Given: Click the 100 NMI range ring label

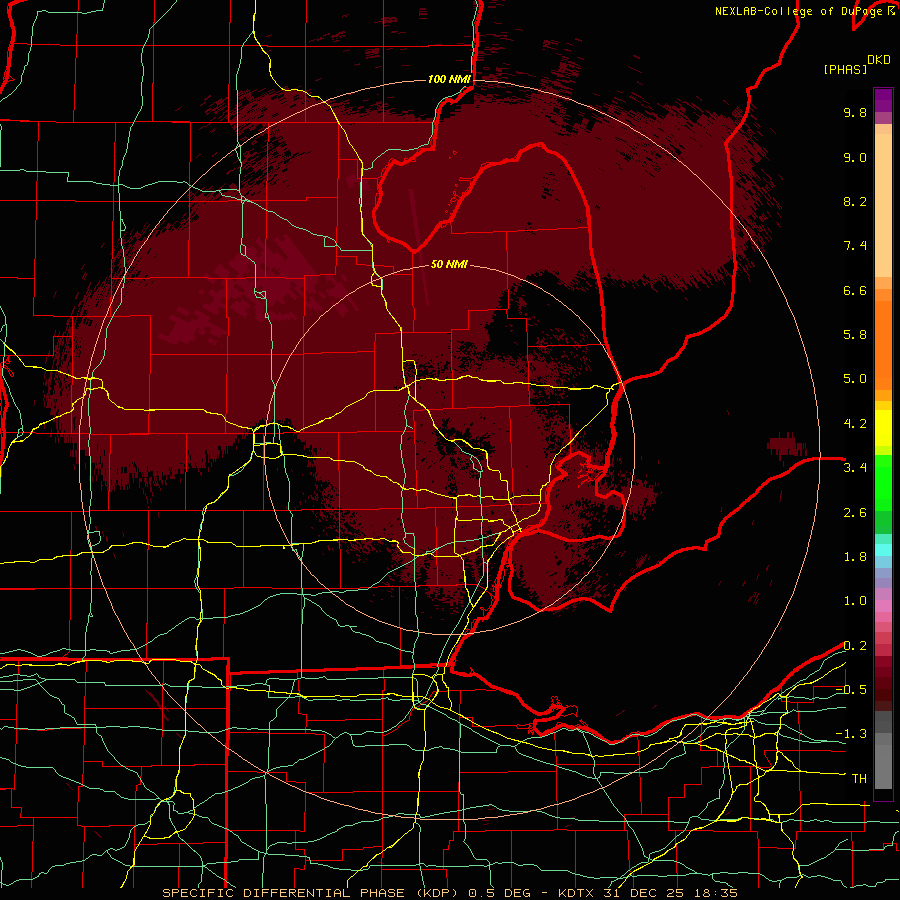Looking at the screenshot, I should click(449, 79).
